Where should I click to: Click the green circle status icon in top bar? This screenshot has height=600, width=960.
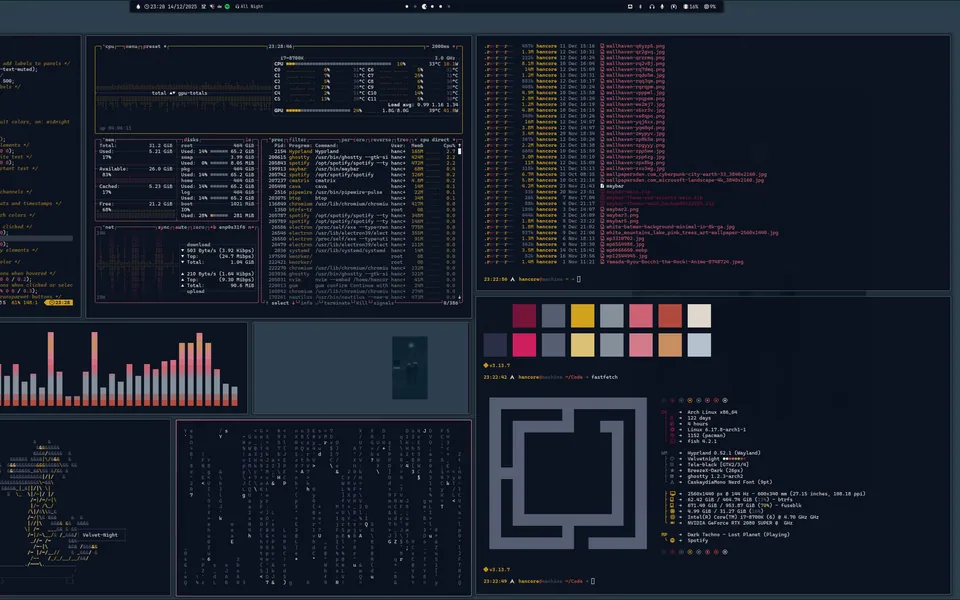tap(227, 7)
